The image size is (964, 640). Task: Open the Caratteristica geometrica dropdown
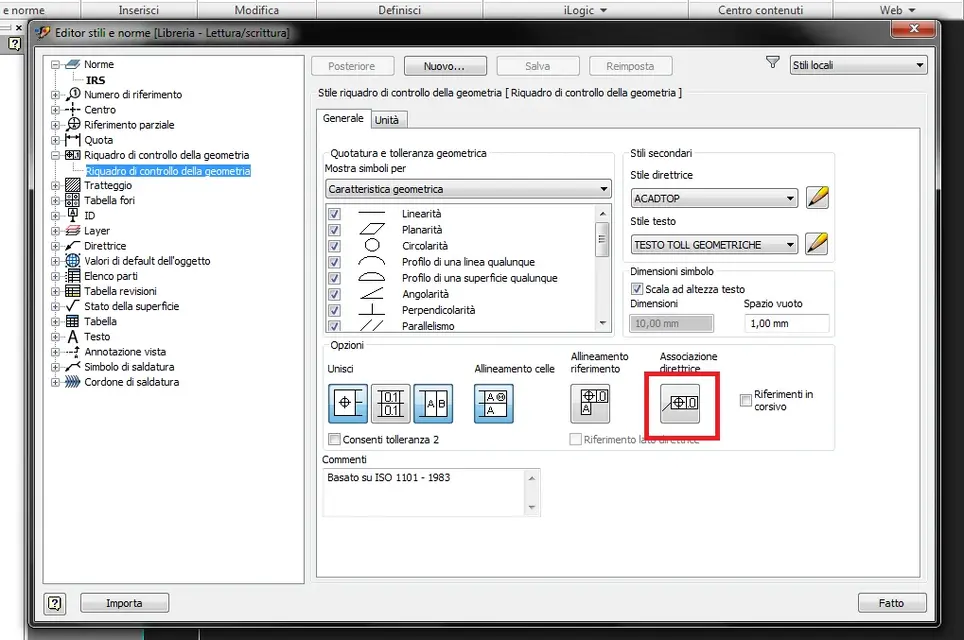[468, 189]
